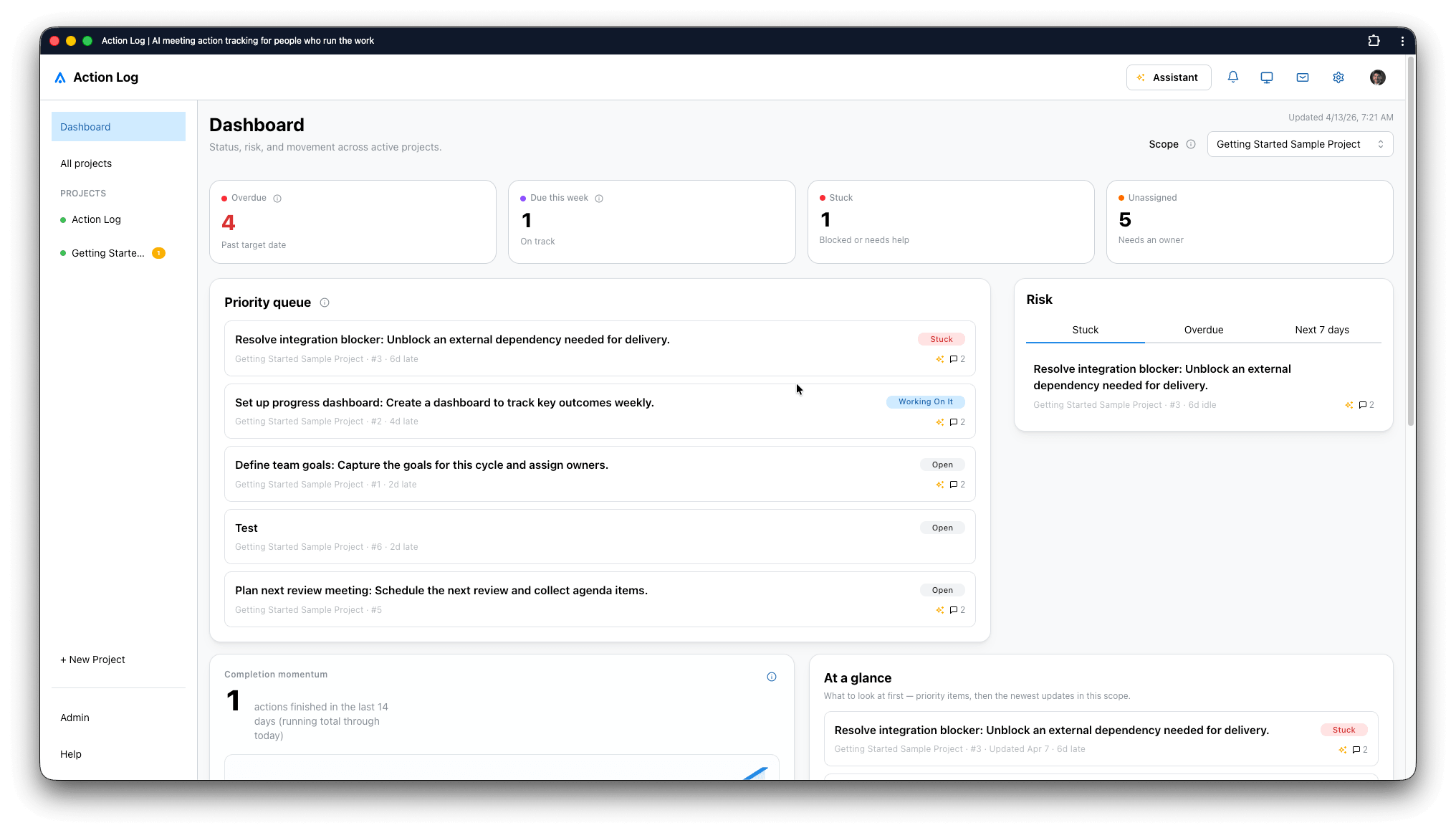Click the page vertical scrollbar
This screenshot has height=833, width=1456.
pos(1411,244)
